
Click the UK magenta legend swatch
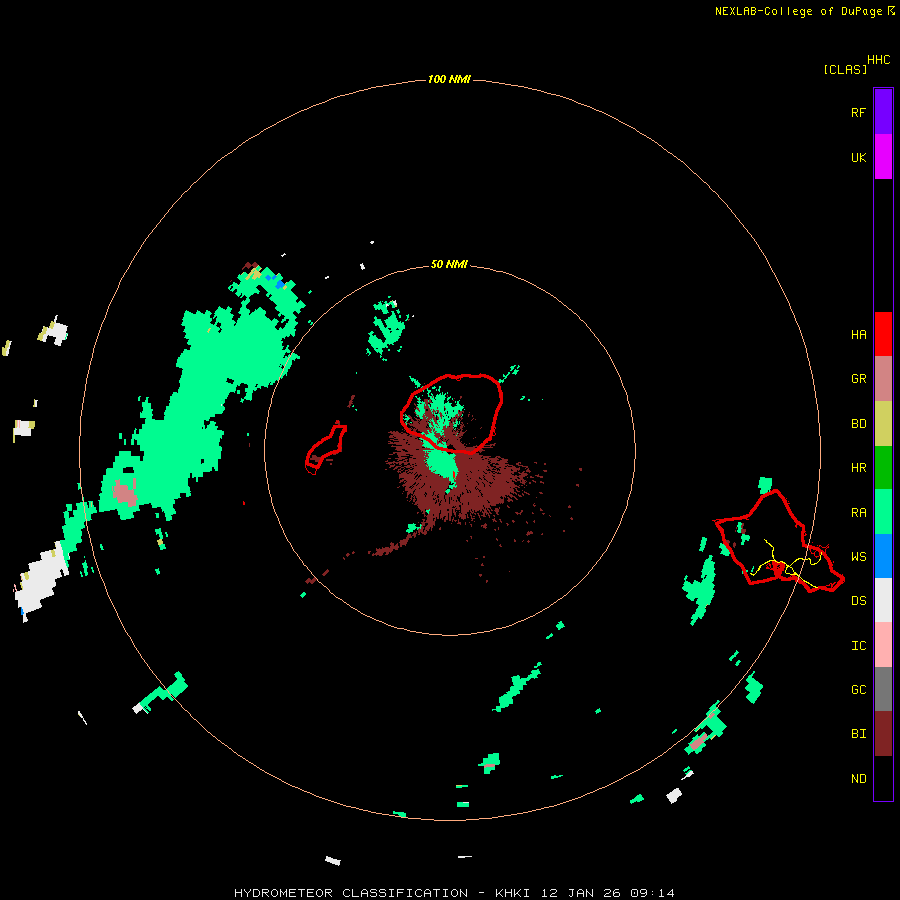tap(883, 156)
